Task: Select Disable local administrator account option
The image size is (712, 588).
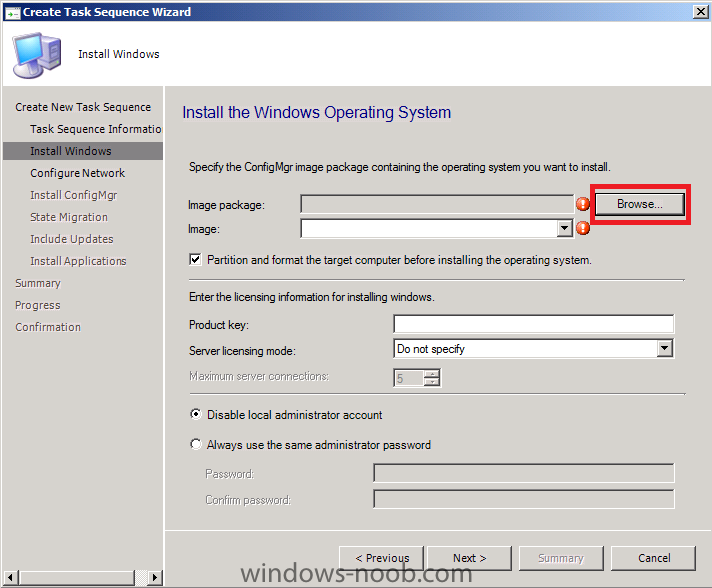Action: click(196, 414)
